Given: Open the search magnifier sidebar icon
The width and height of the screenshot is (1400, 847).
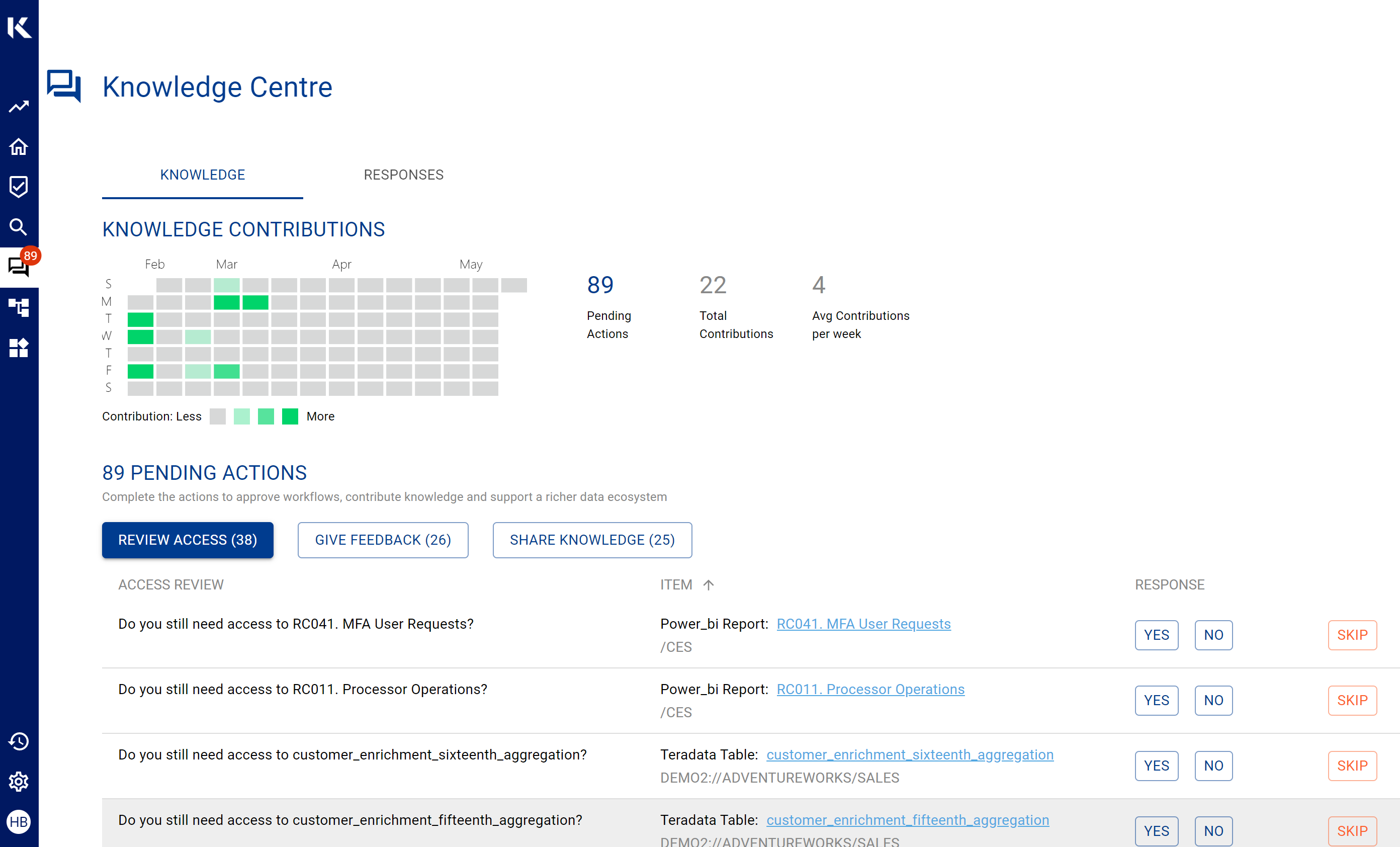Looking at the screenshot, I should tap(19, 227).
